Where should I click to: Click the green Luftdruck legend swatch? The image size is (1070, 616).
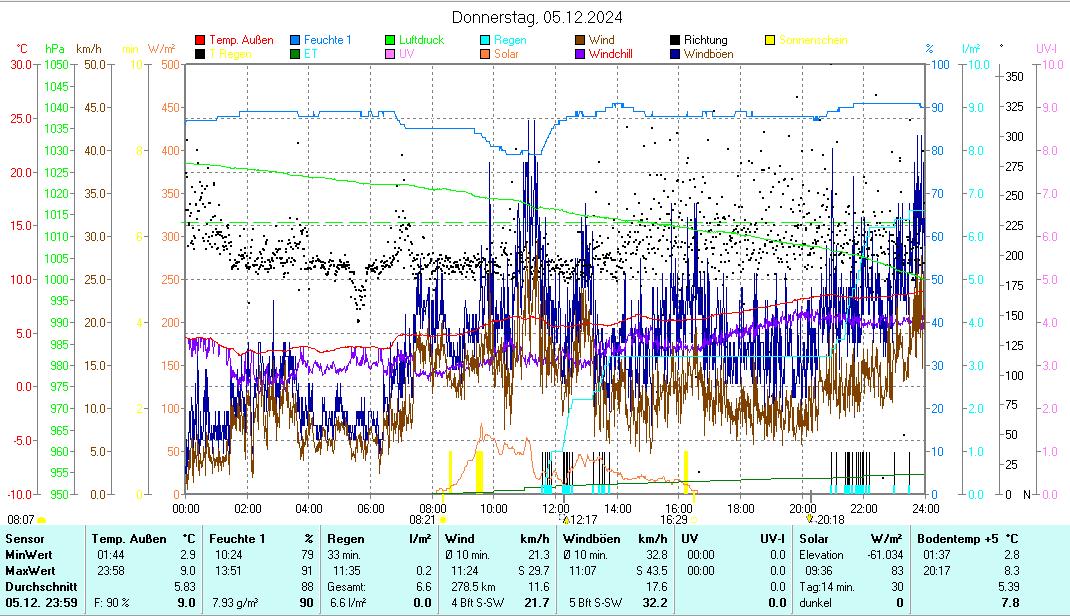390,40
